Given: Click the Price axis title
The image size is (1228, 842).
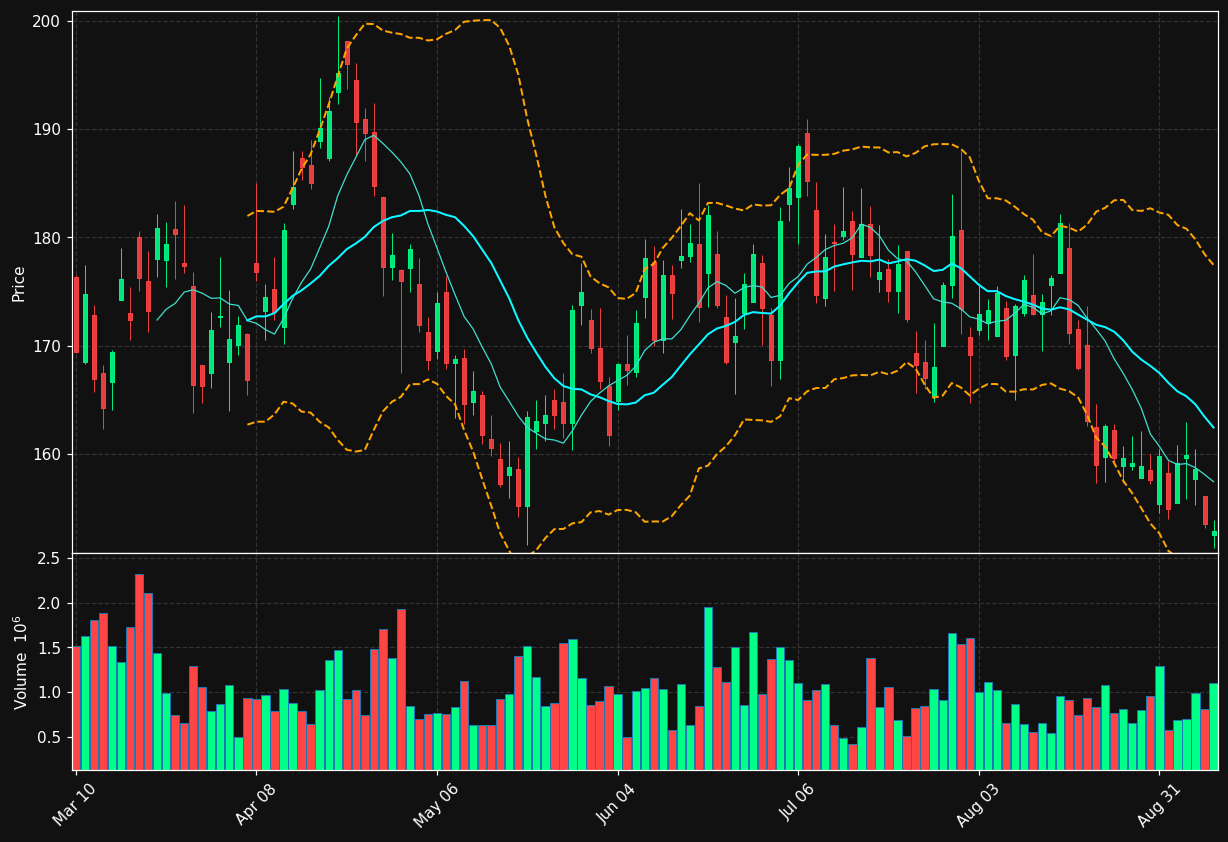Looking at the screenshot, I should [19, 283].
